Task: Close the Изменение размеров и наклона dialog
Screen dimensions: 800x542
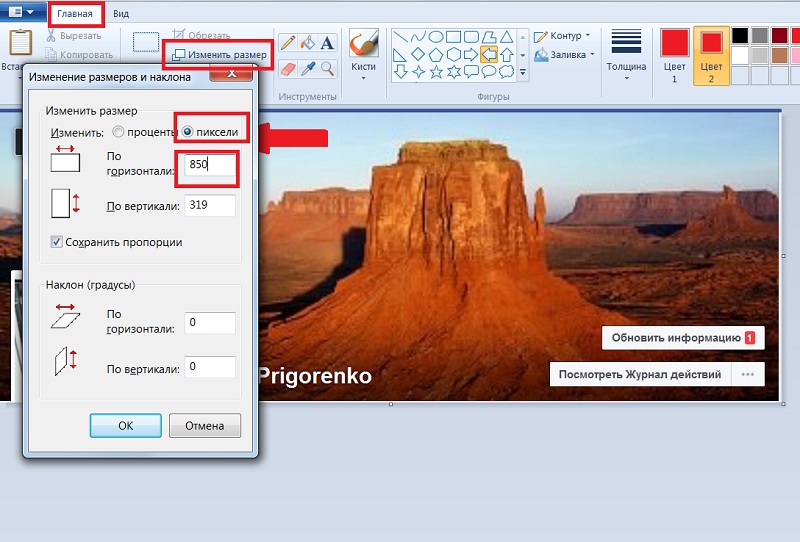Action: pyautogui.click(x=231, y=75)
